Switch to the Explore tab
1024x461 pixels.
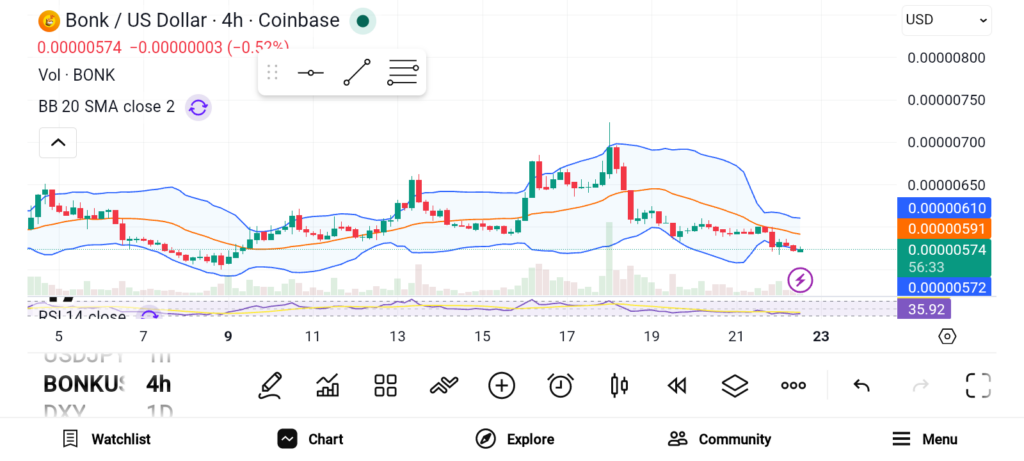[x=515, y=439]
